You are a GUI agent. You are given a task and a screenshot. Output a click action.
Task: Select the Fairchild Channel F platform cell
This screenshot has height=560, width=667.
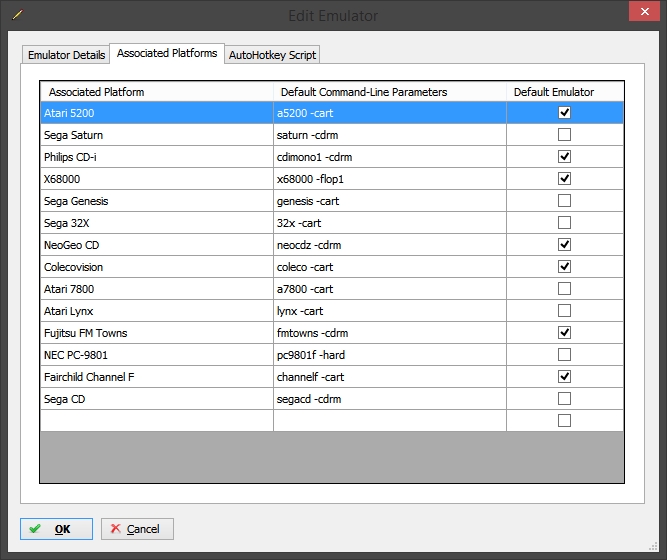point(157,377)
